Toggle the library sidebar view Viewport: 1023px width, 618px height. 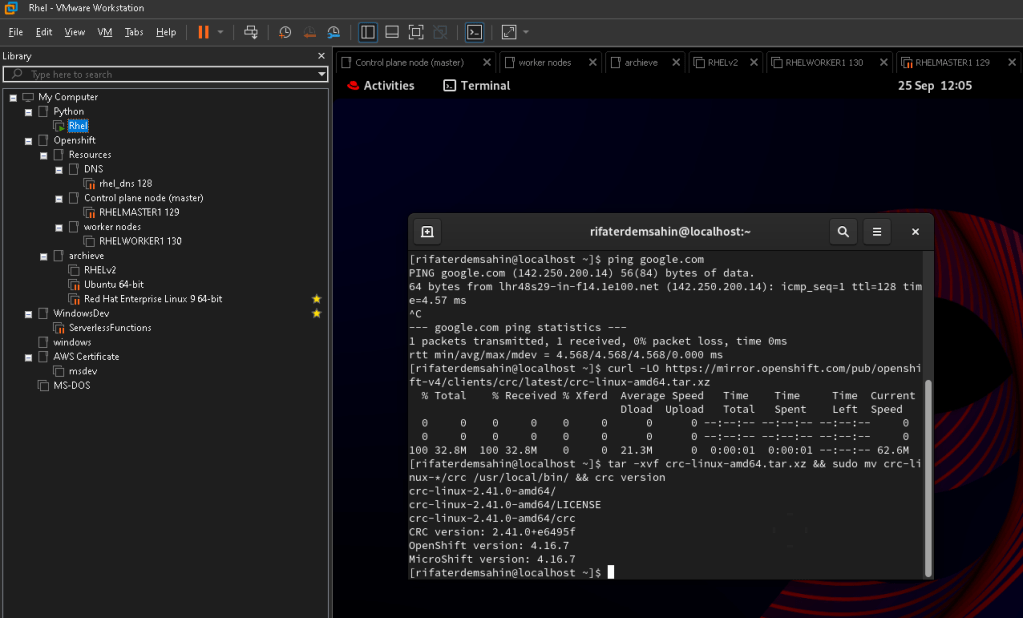[368, 32]
